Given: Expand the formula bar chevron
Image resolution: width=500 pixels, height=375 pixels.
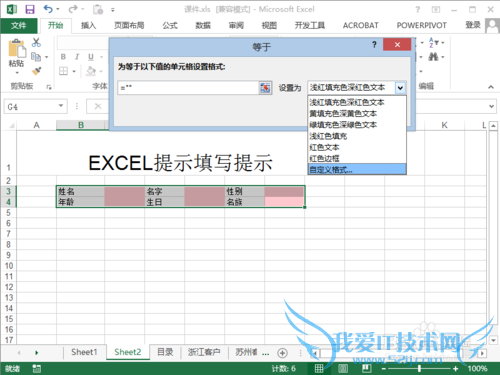Looking at the screenshot, I should 491,106.
